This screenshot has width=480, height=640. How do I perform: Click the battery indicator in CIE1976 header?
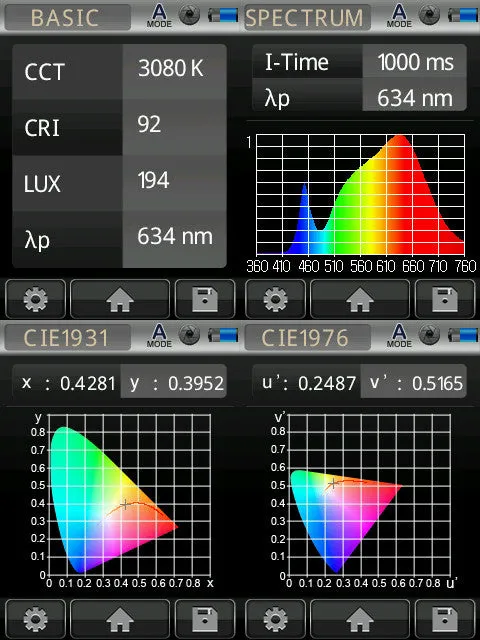(x=462, y=336)
